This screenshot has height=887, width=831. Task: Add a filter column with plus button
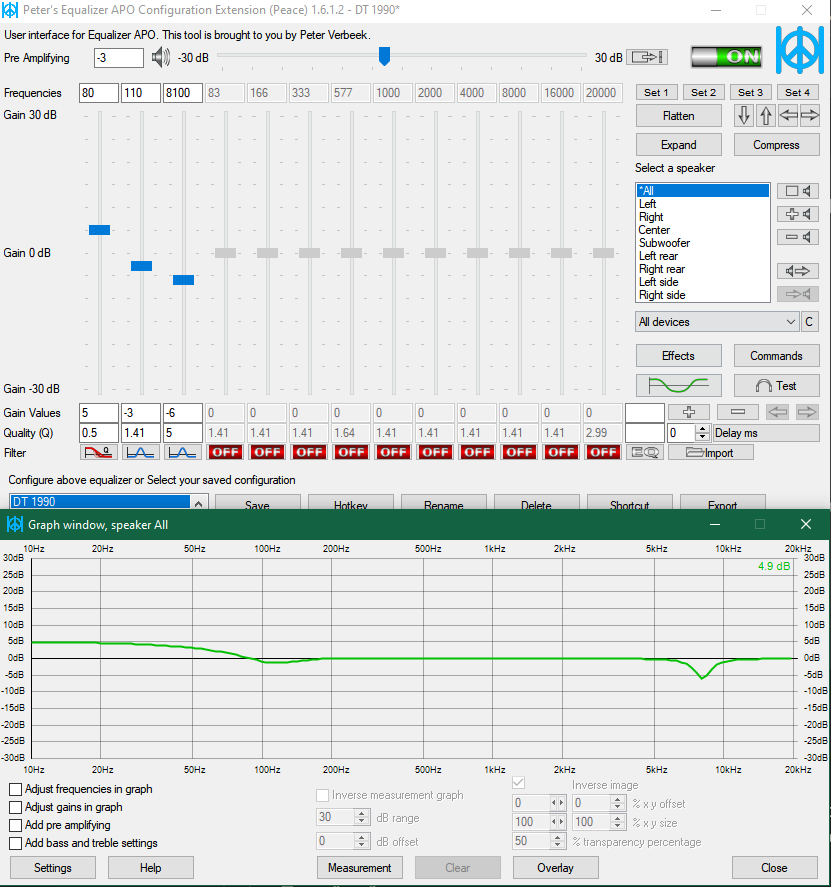(689, 412)
